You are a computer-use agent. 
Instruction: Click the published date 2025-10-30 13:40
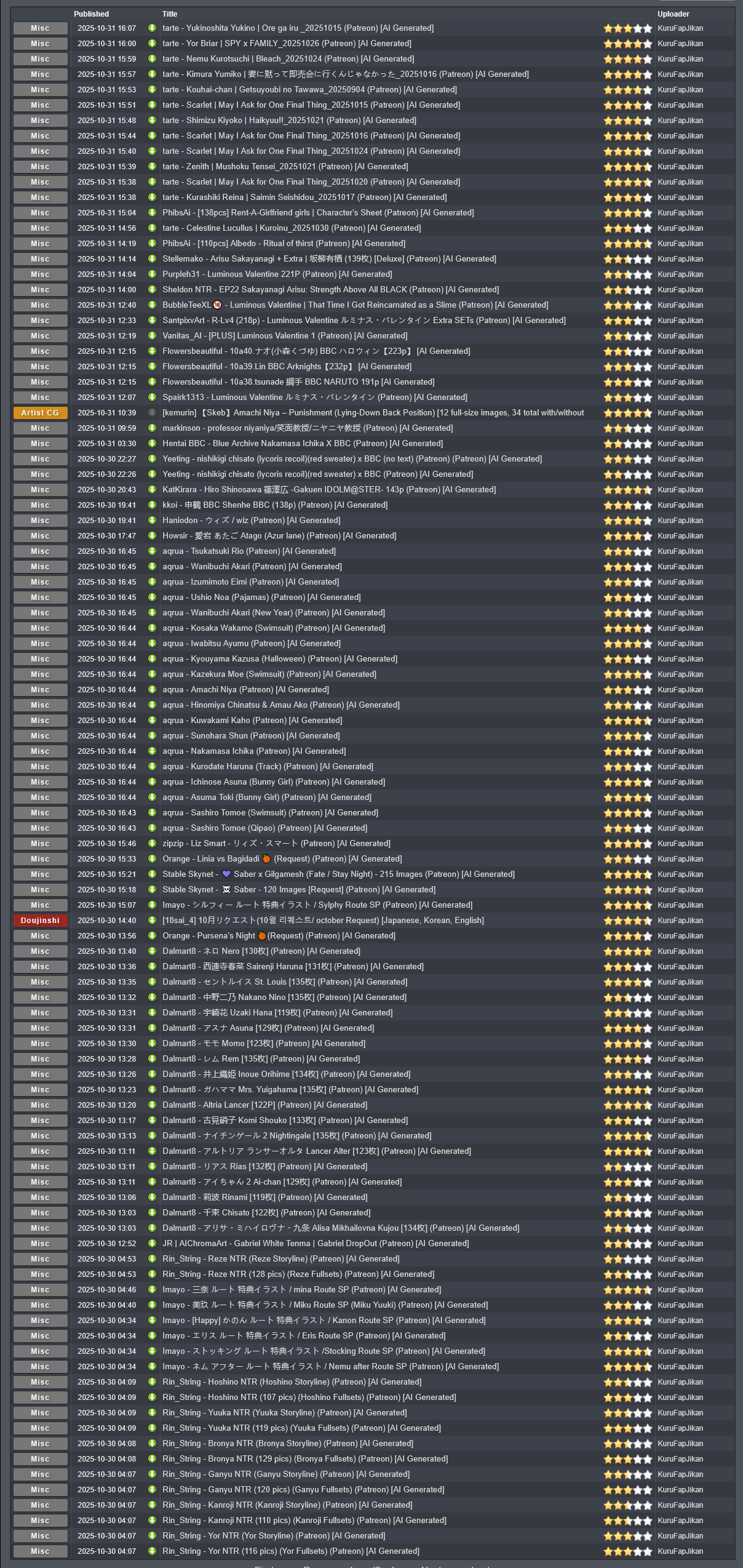tap(107, 951)
